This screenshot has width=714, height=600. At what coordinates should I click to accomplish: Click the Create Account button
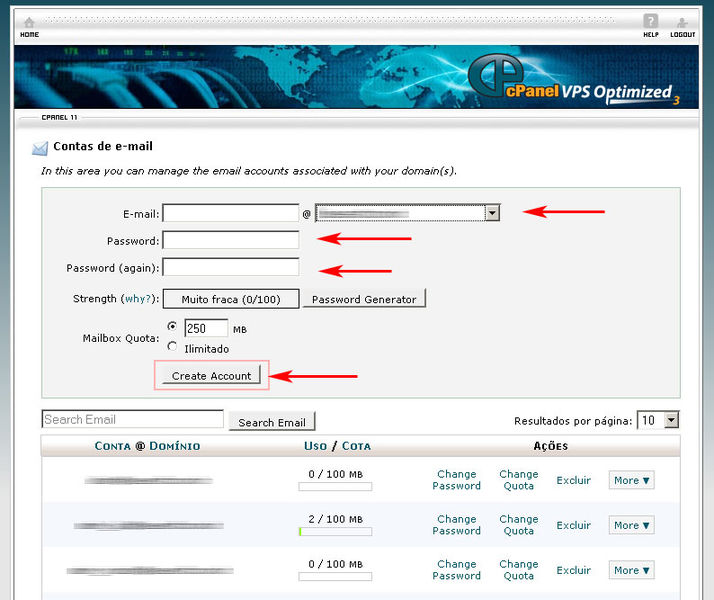(x=211, y=376)
